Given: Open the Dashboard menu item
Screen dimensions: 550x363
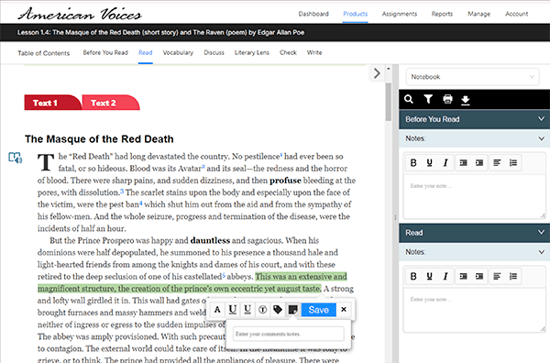Looking at the screenshot, I should click(x=314, y=14).
